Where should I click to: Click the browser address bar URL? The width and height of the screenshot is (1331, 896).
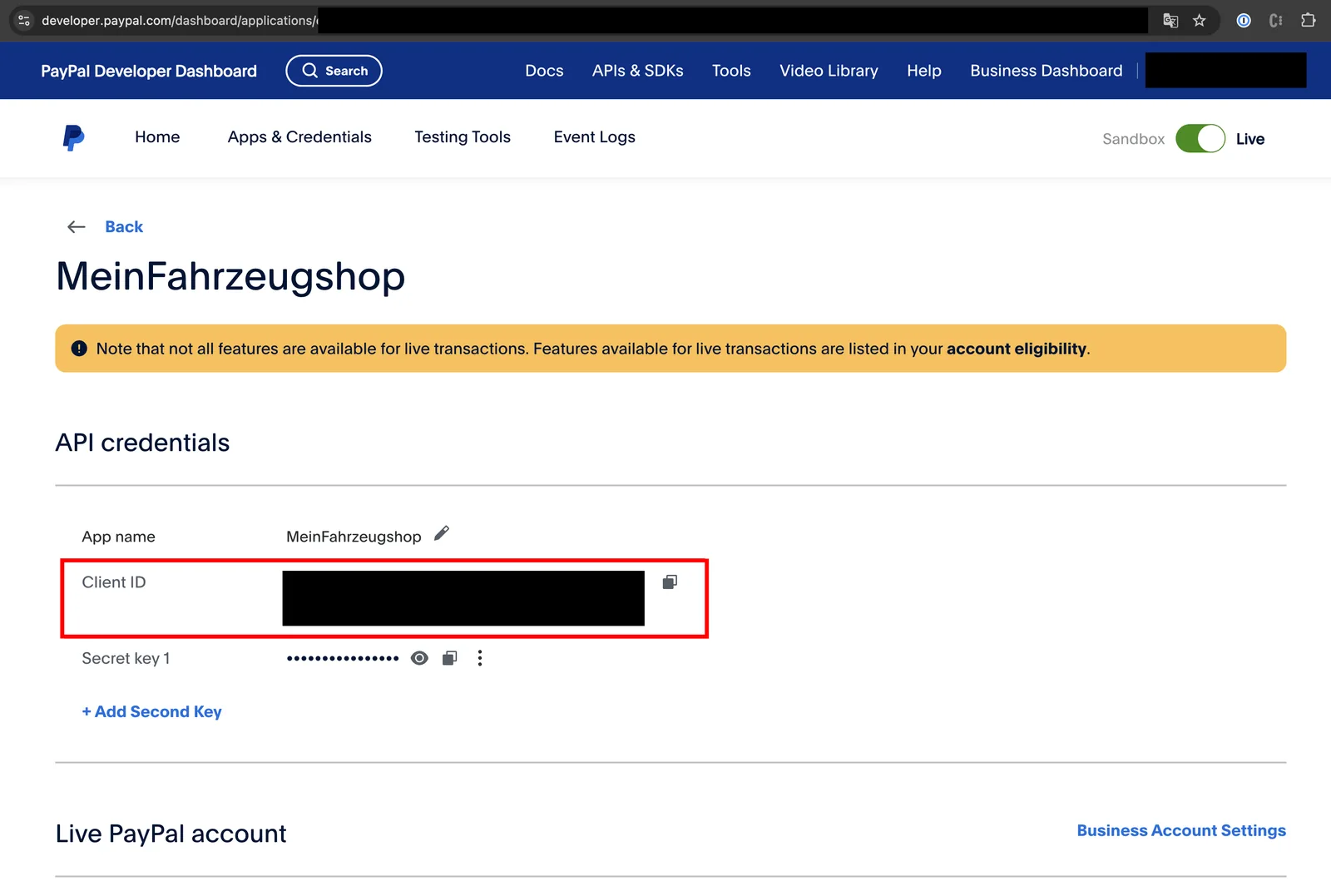click(179, 21)
